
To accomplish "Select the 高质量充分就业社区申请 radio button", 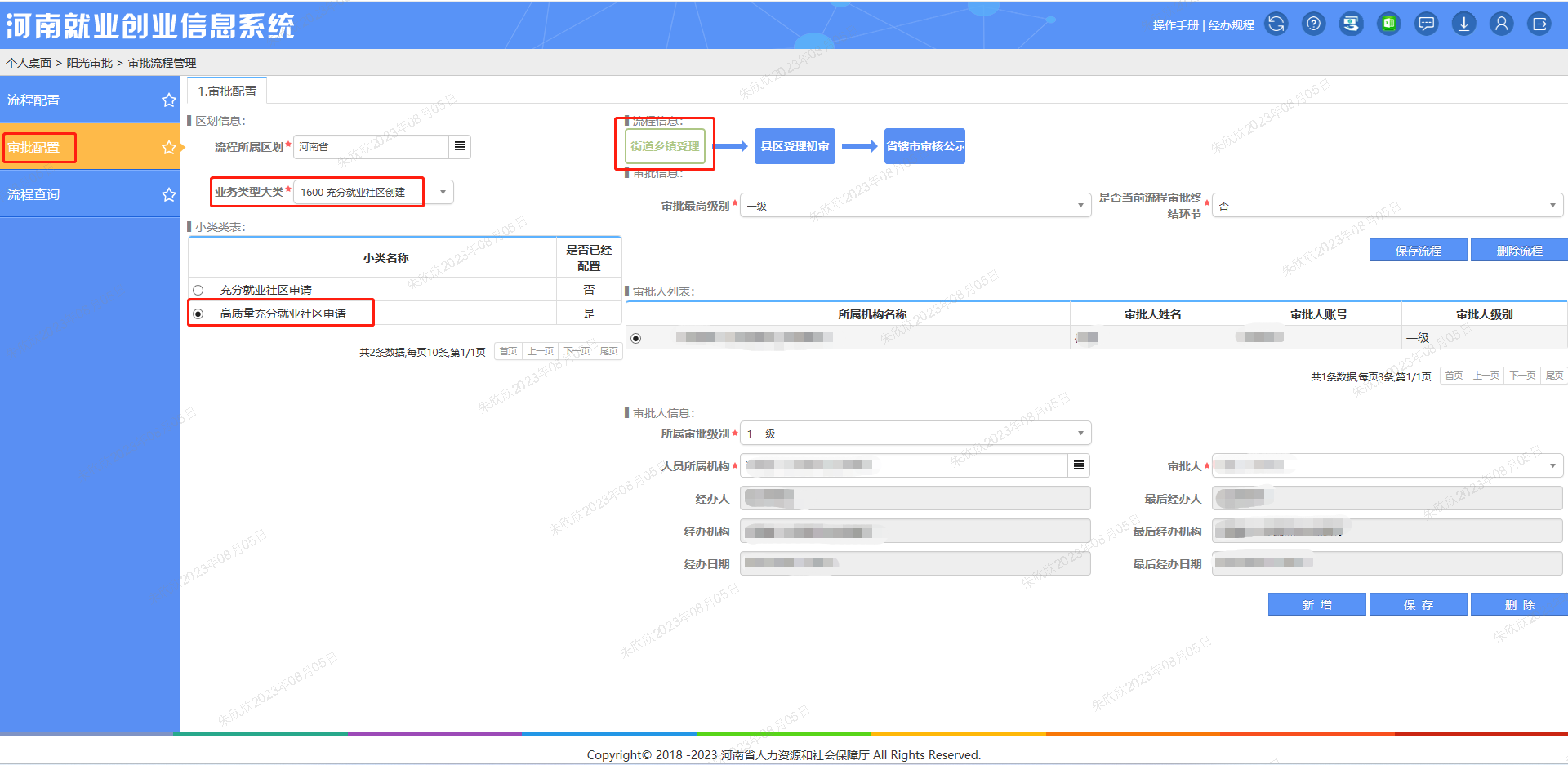I will click(x=198, y=314).
